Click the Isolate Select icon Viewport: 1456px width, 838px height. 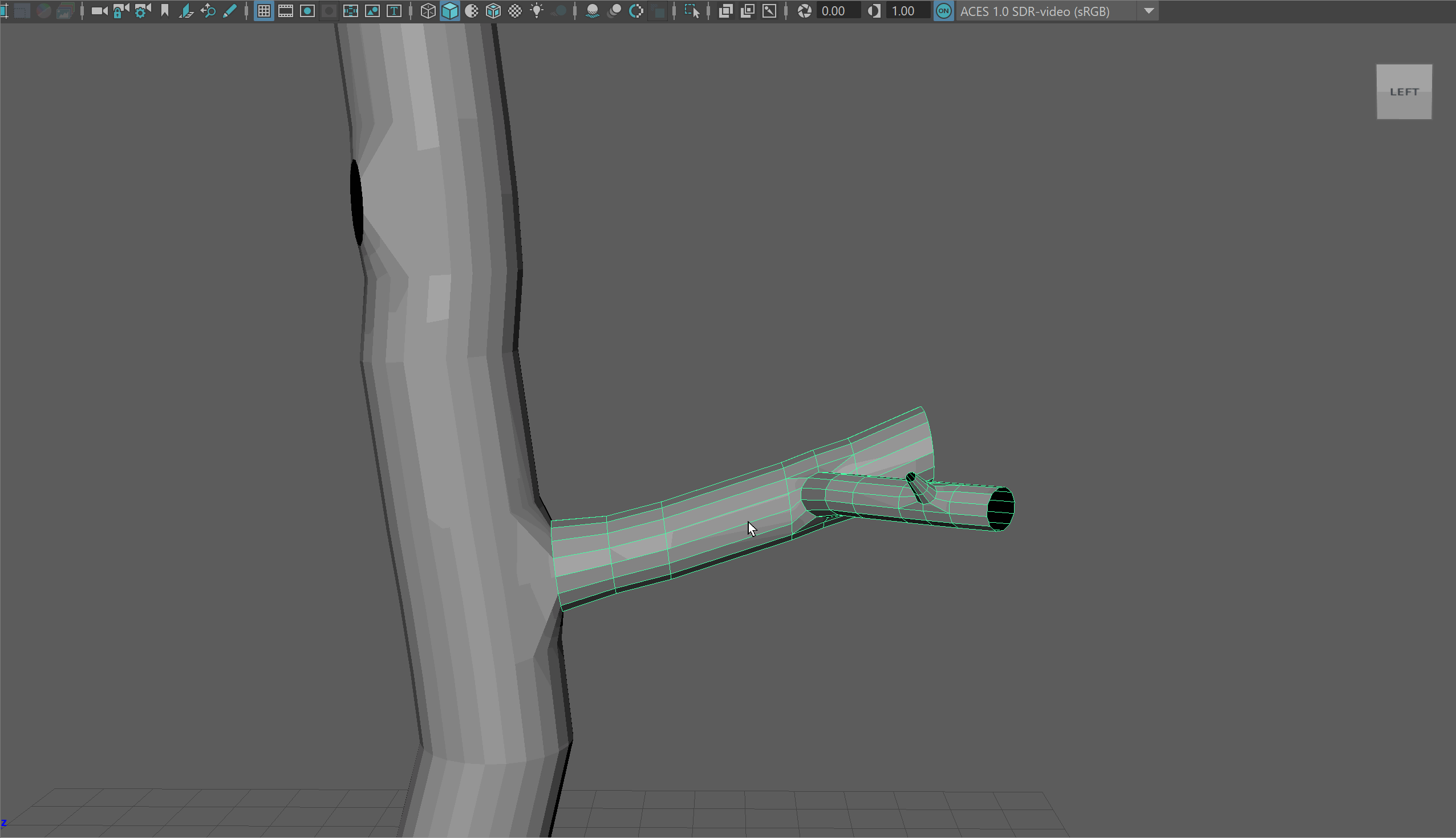point(691,11)
